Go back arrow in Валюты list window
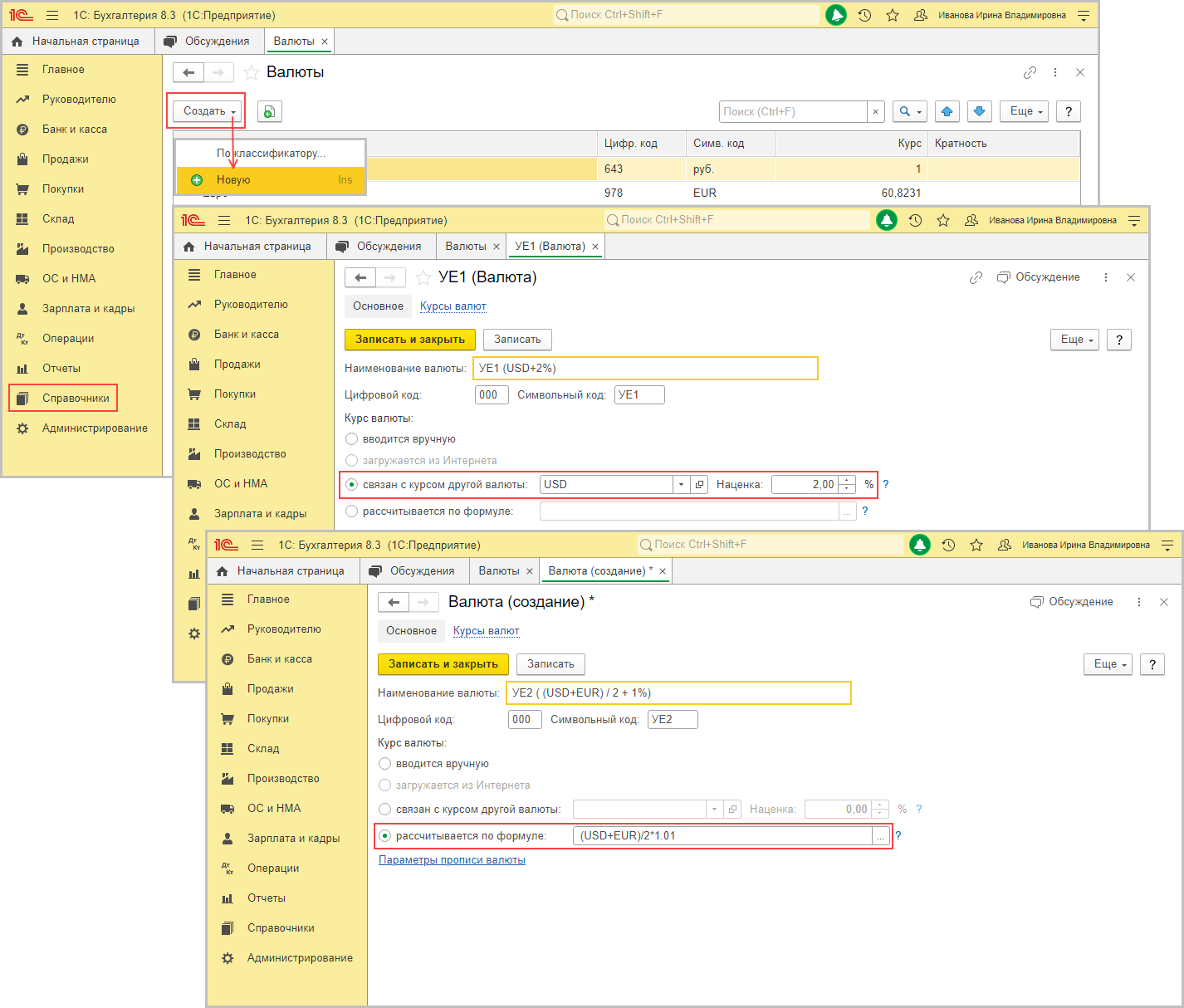Screen dimensions: 1184x1008 pyautogui.click(x=188, y=72)
